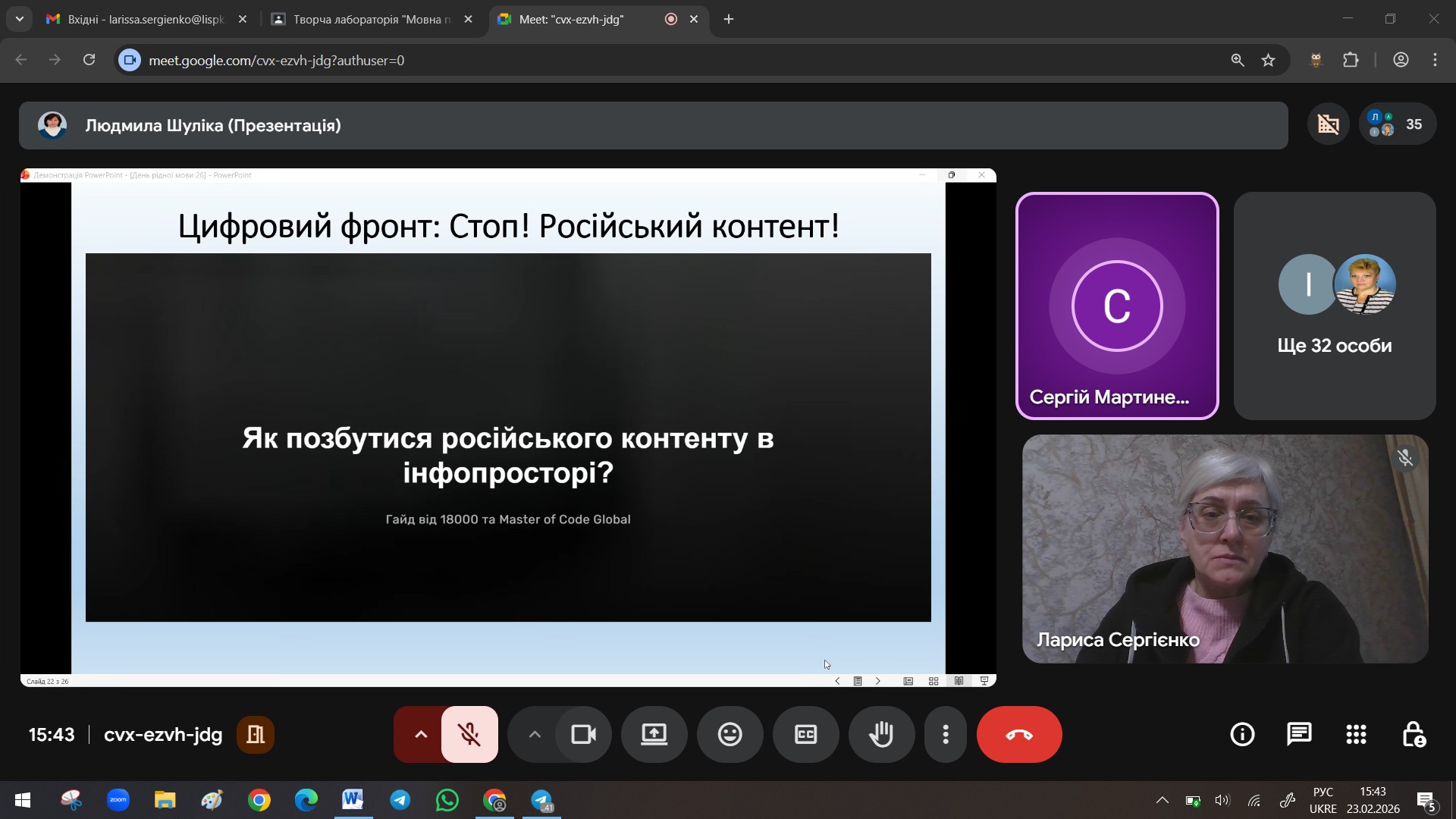Start presenting your screen
Image resolution: width=1456 pixels, height=819 pixels.
pyautogui.click(x=654, y=734)
